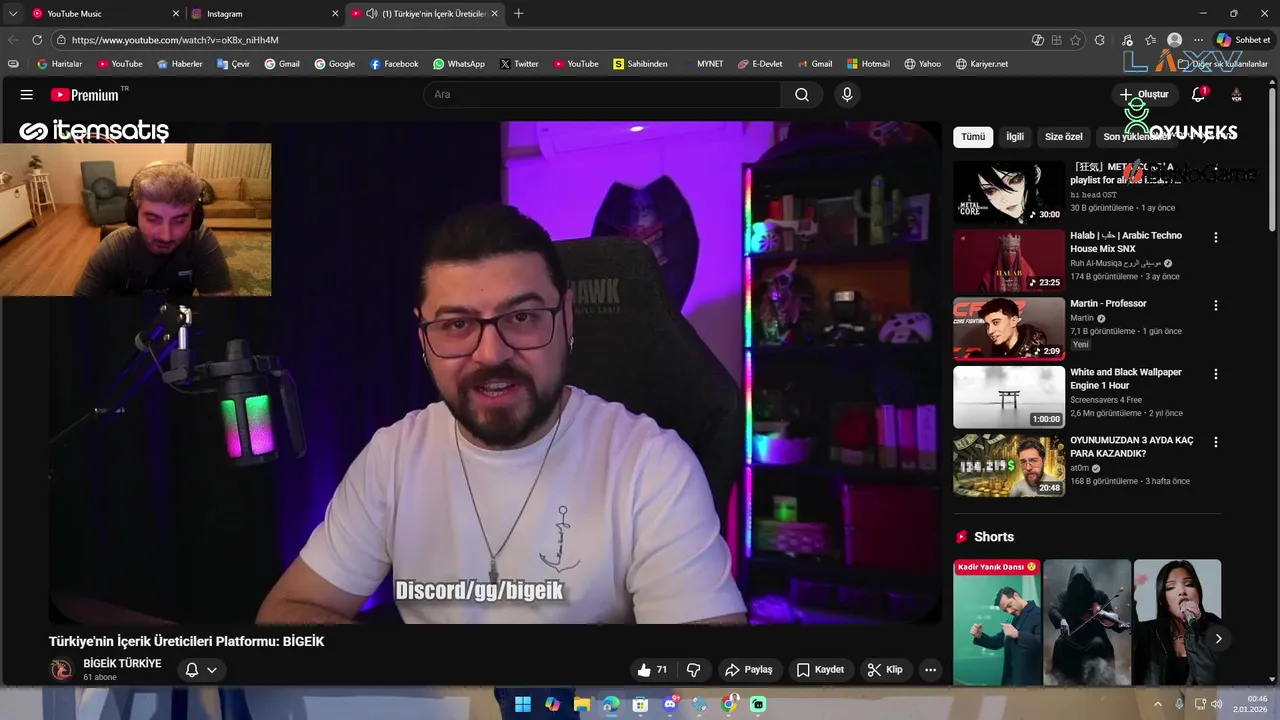Open options for OYUNUMUZDAN 3 AYDA video

click(x=1216, y=442)
